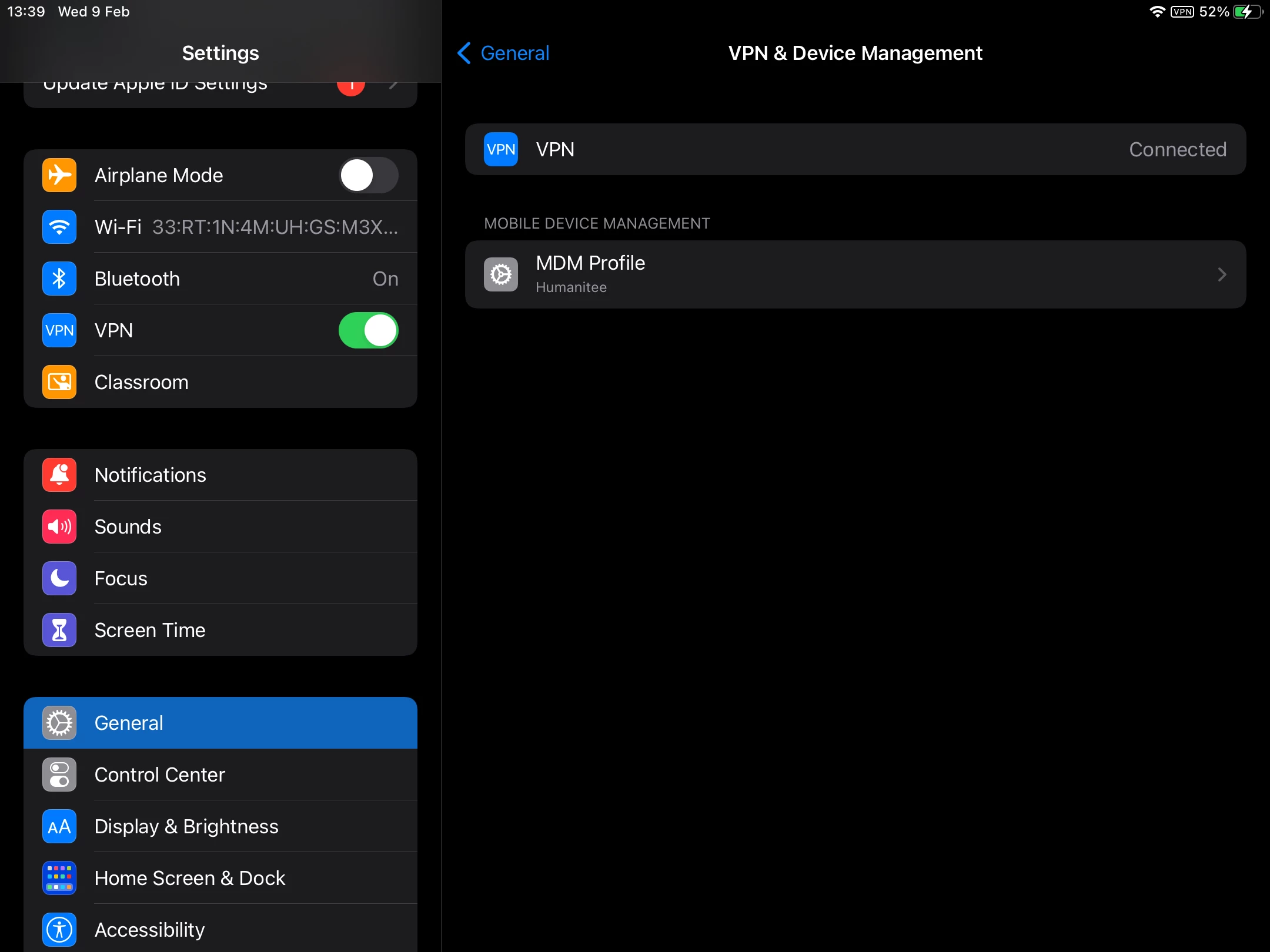Go back to General
The height and width of the screenshot is (952, 1270).
(503, 53)
